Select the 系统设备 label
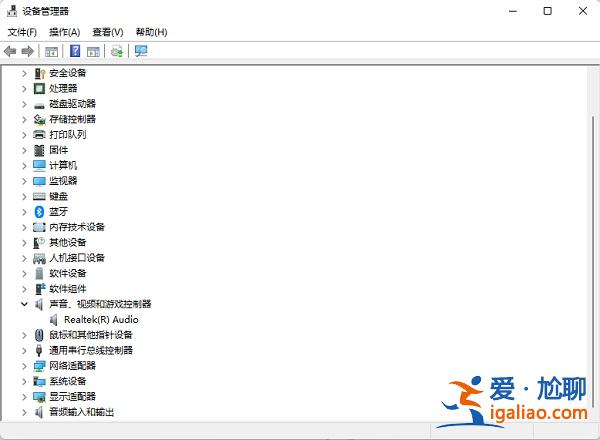 [x=68, y=381]
